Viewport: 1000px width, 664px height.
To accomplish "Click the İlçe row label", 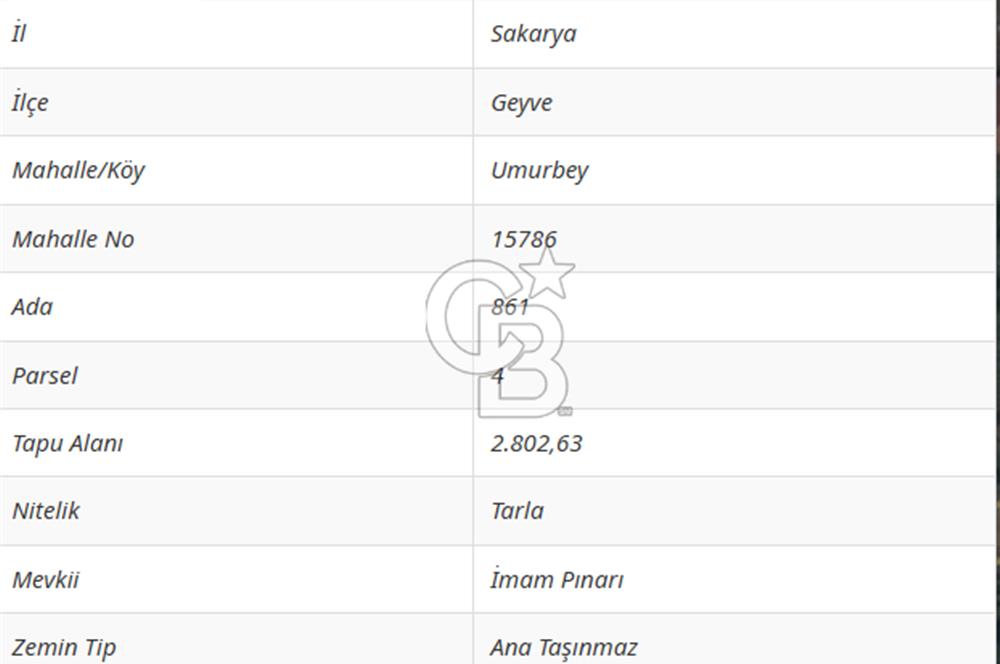I will (x=30, y=103).
